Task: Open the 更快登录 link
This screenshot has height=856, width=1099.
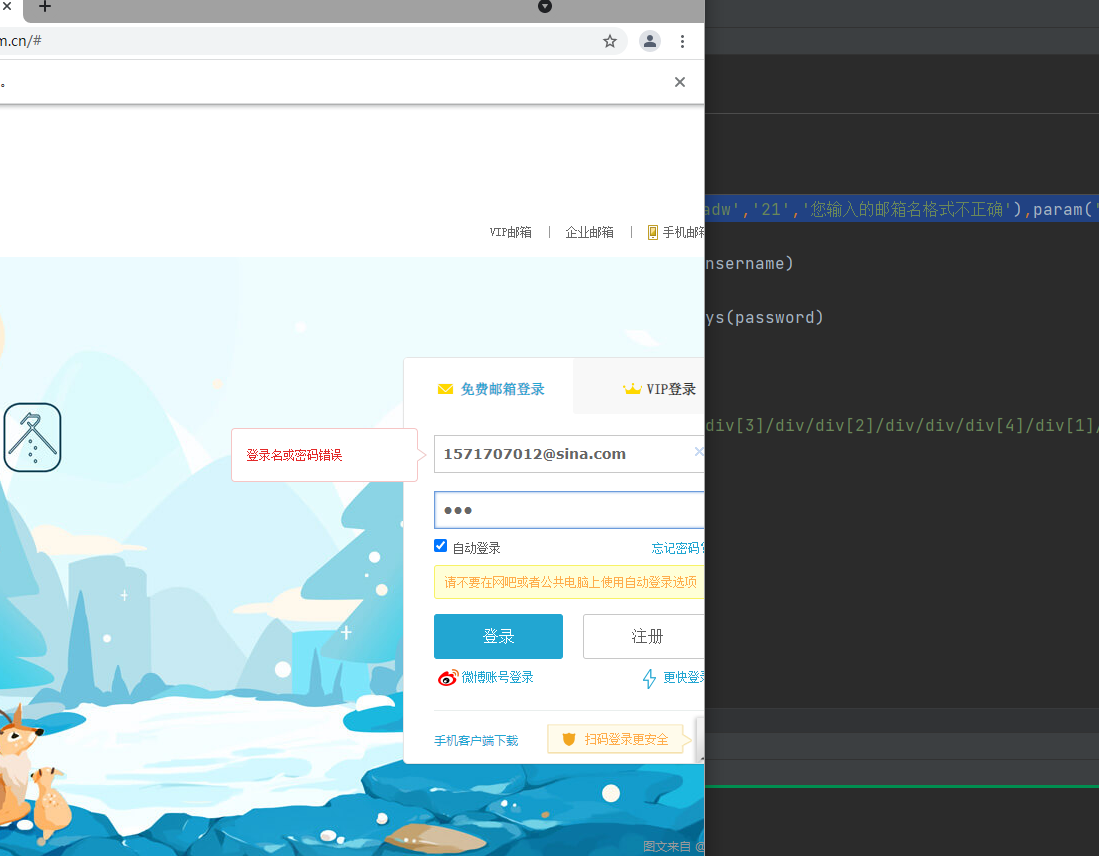Action: (683, 677)
